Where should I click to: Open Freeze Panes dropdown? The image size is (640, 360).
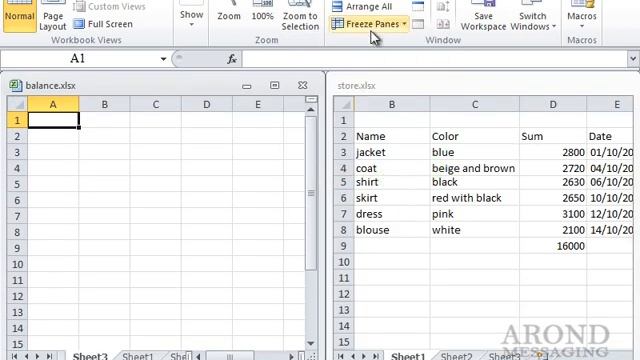point(369,24)
